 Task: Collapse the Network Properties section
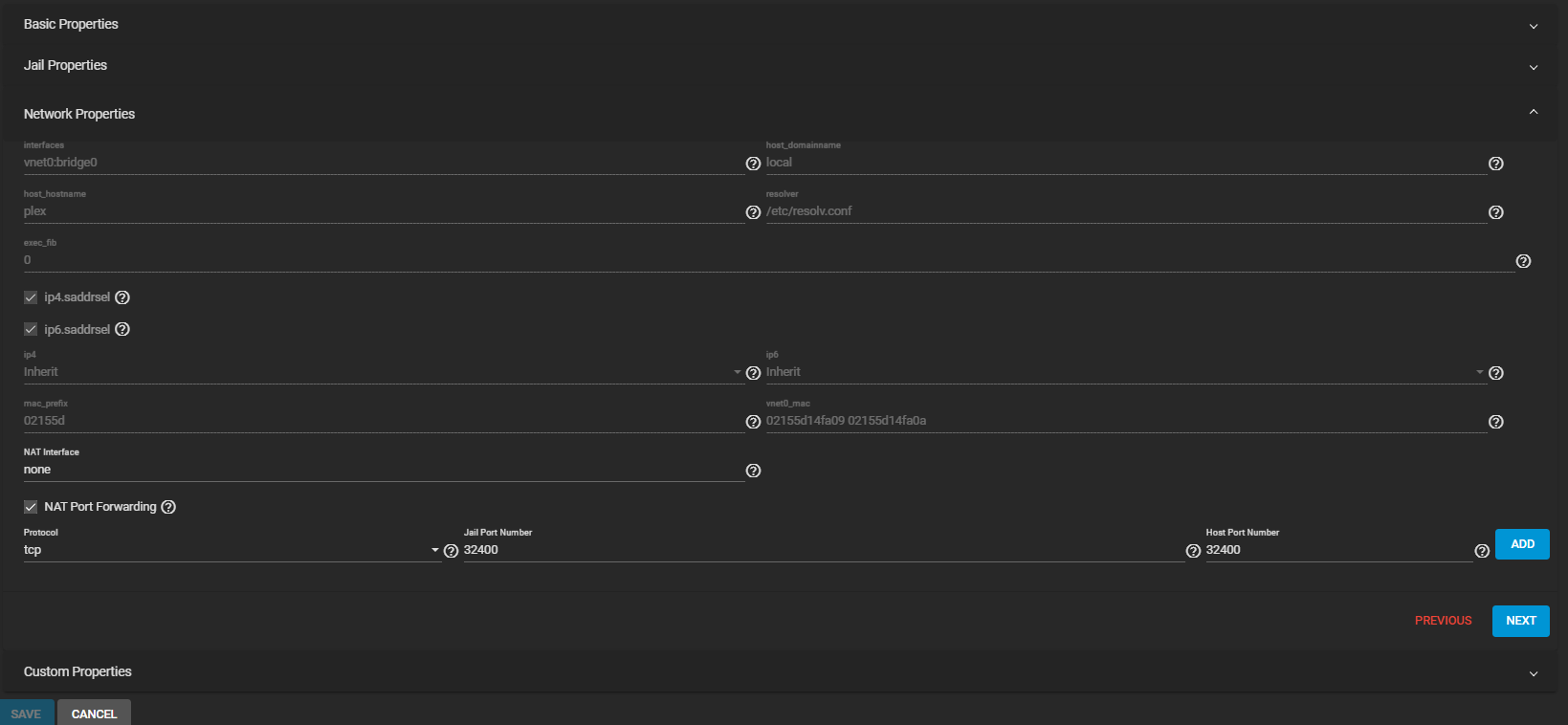tap(1533, 113)
